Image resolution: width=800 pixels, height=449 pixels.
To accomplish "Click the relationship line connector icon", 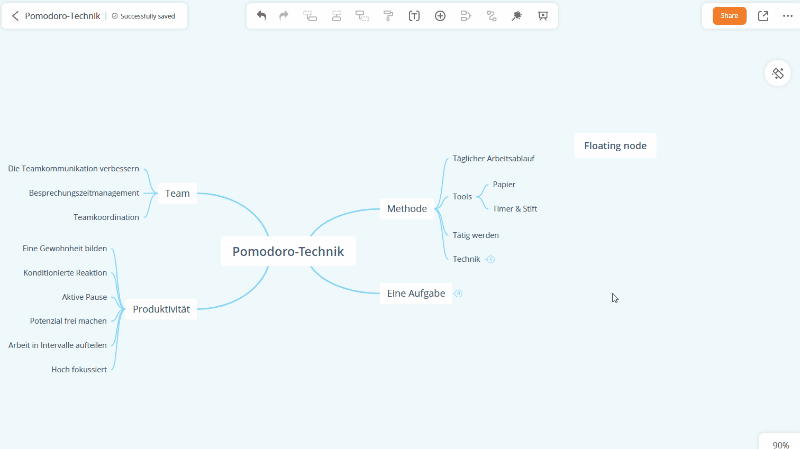I will pyautogui.click(x=491, y=16).
